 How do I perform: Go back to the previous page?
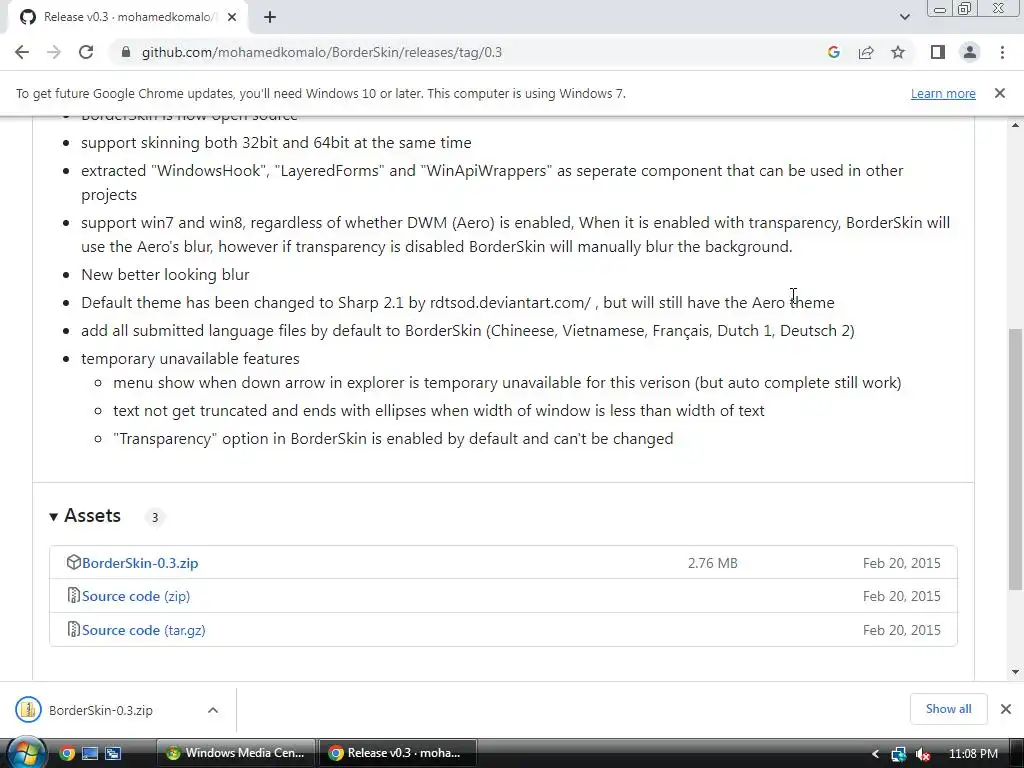coord(22,52)
